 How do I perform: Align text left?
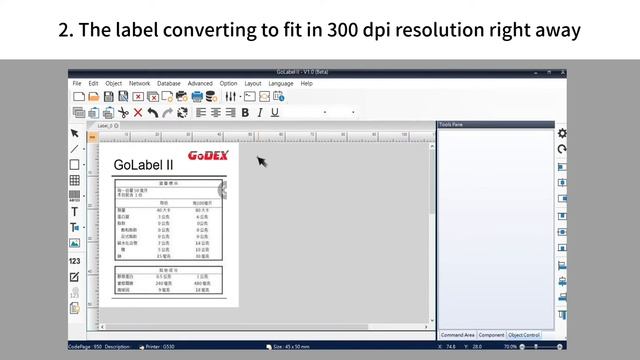point(200,112)
